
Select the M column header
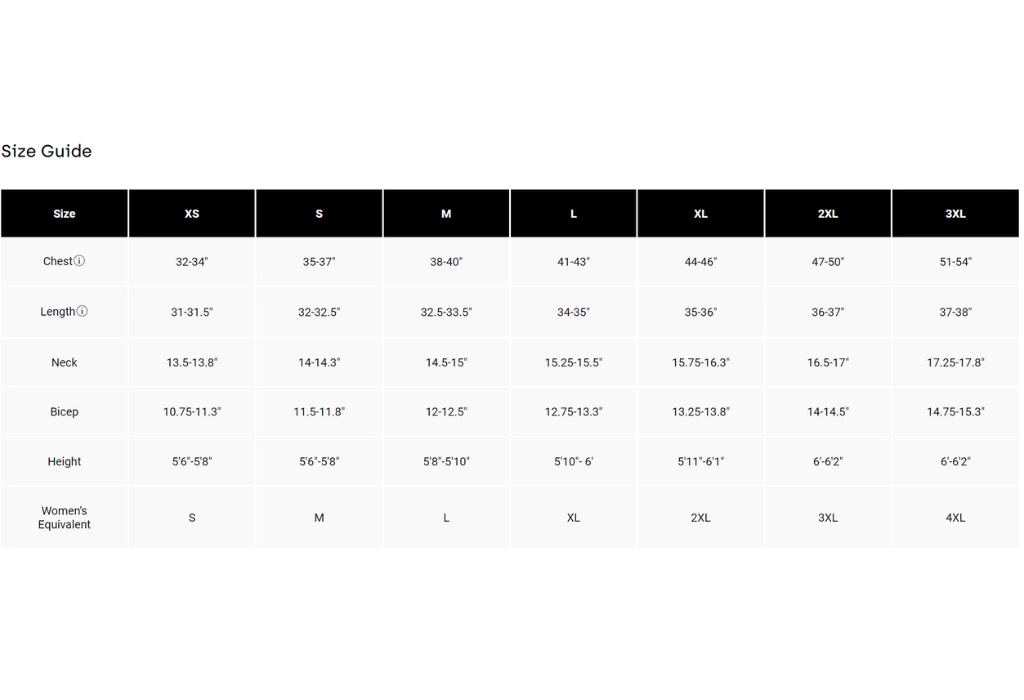click(446, 214)
